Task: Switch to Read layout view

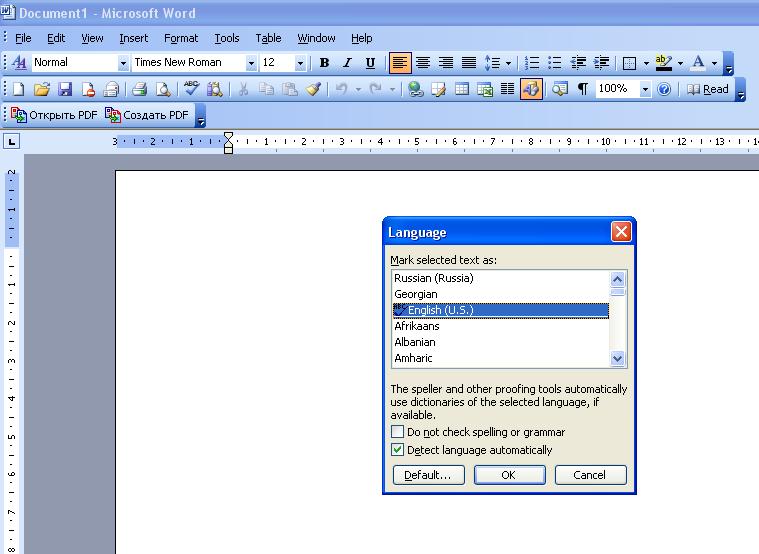Action: [708, 89]
